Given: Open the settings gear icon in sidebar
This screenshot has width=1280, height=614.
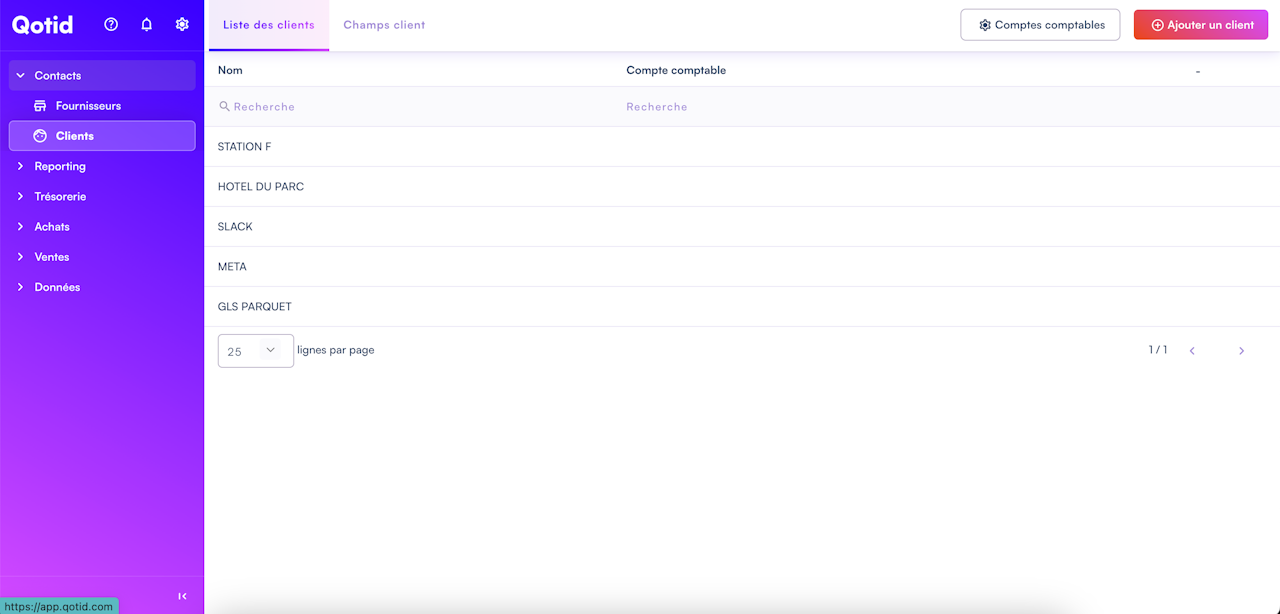Looking at the screenshot, I should (x=182, y=25).
